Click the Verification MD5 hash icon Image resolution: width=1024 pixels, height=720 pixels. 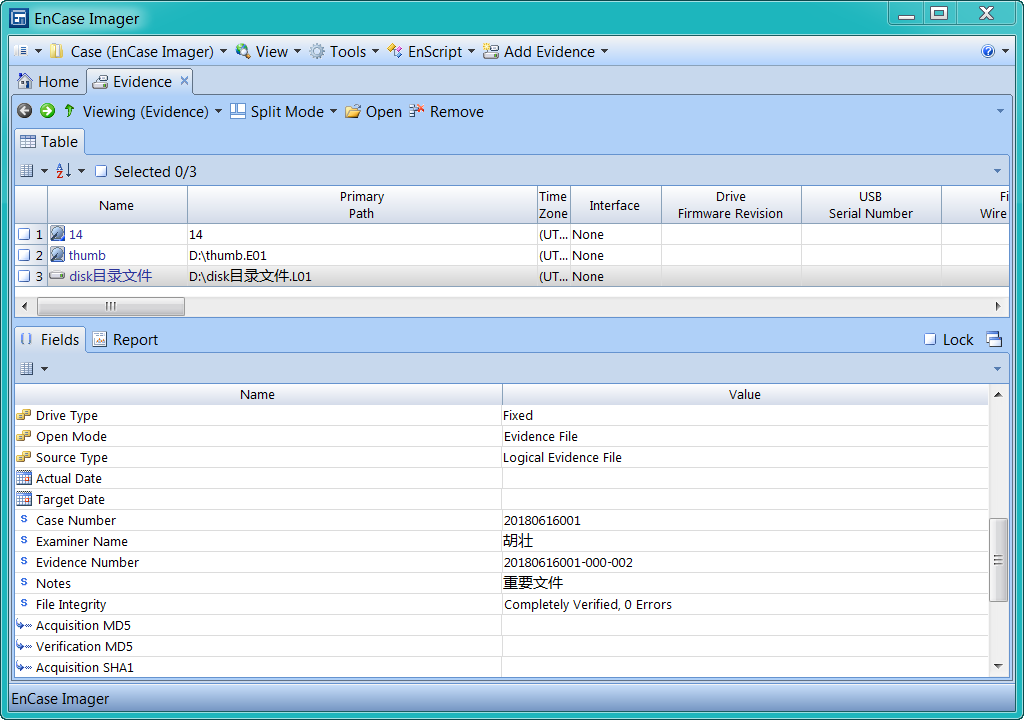click(x=24, y=646)
